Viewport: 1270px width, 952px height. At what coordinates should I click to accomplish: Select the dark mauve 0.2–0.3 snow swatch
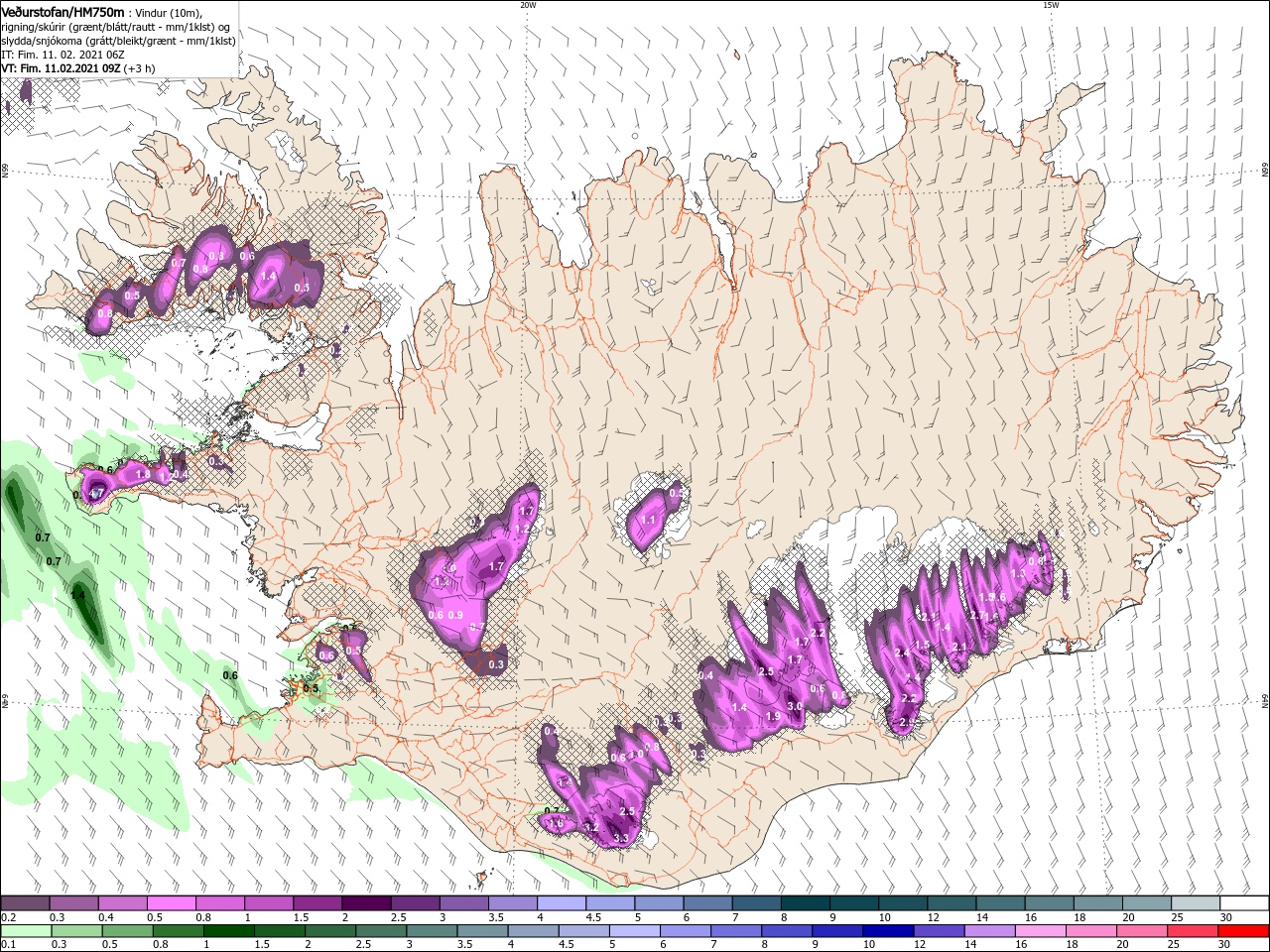point(25,903)
